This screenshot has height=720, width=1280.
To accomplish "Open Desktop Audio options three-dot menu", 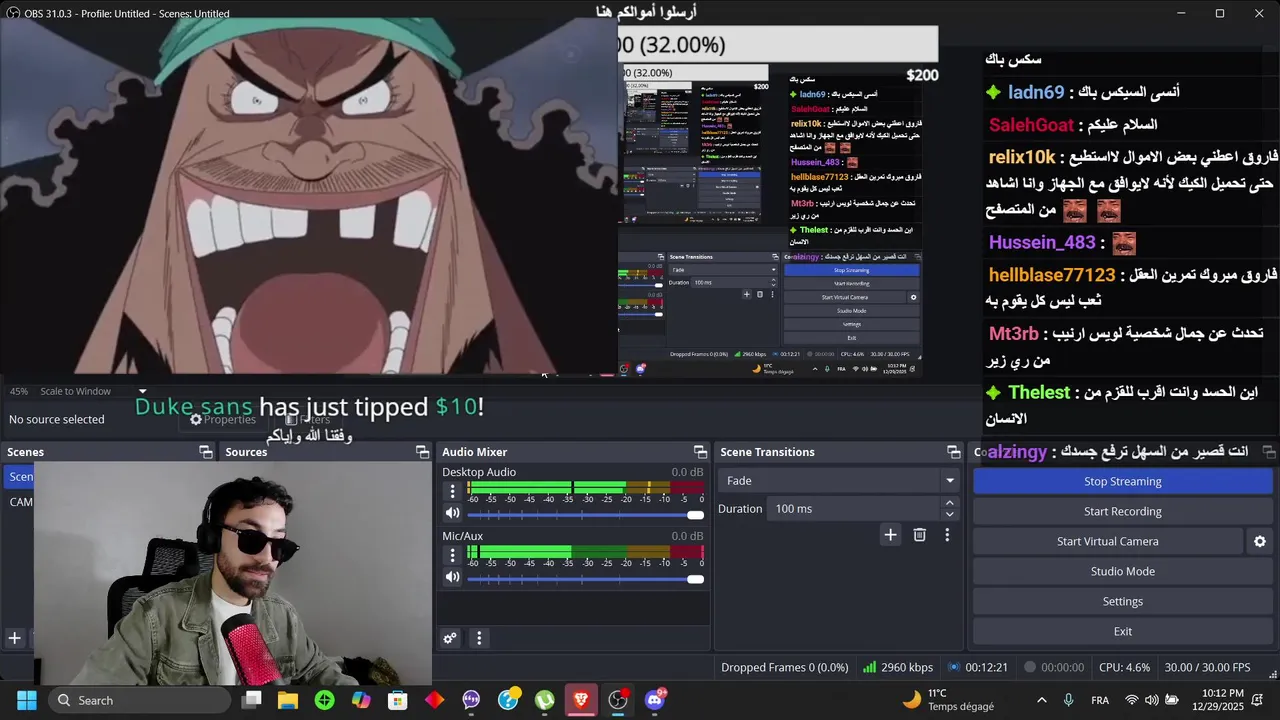I will (x=452, y=491).
